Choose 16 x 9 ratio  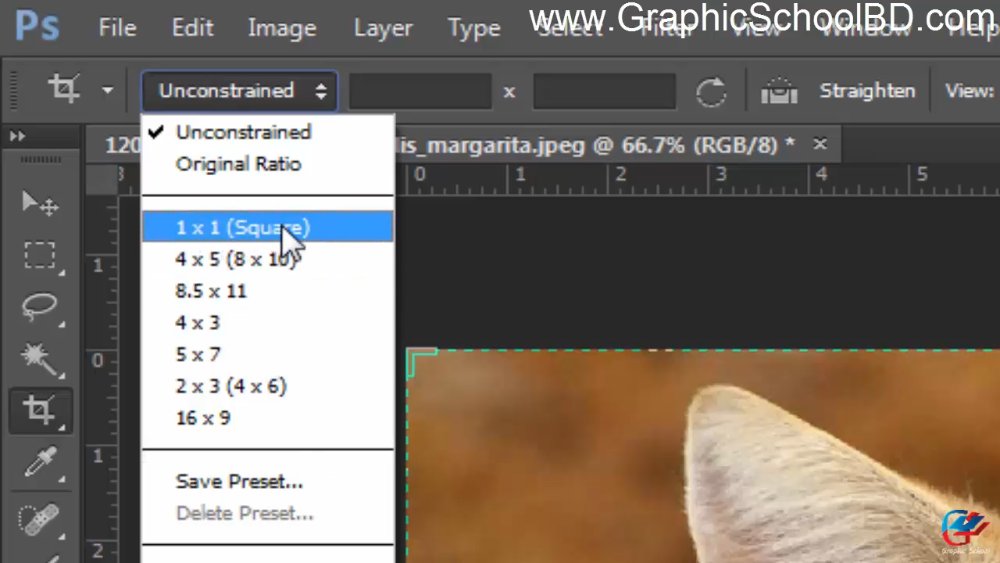coord(267,418)
